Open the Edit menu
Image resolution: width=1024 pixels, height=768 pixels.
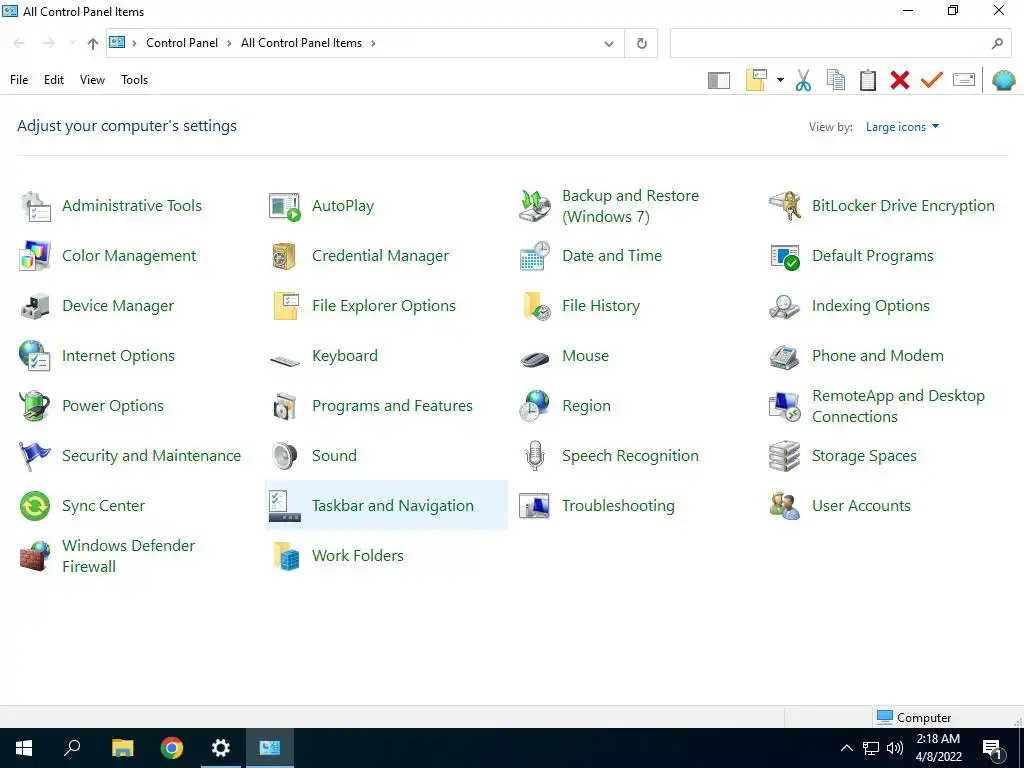[54, 80]
